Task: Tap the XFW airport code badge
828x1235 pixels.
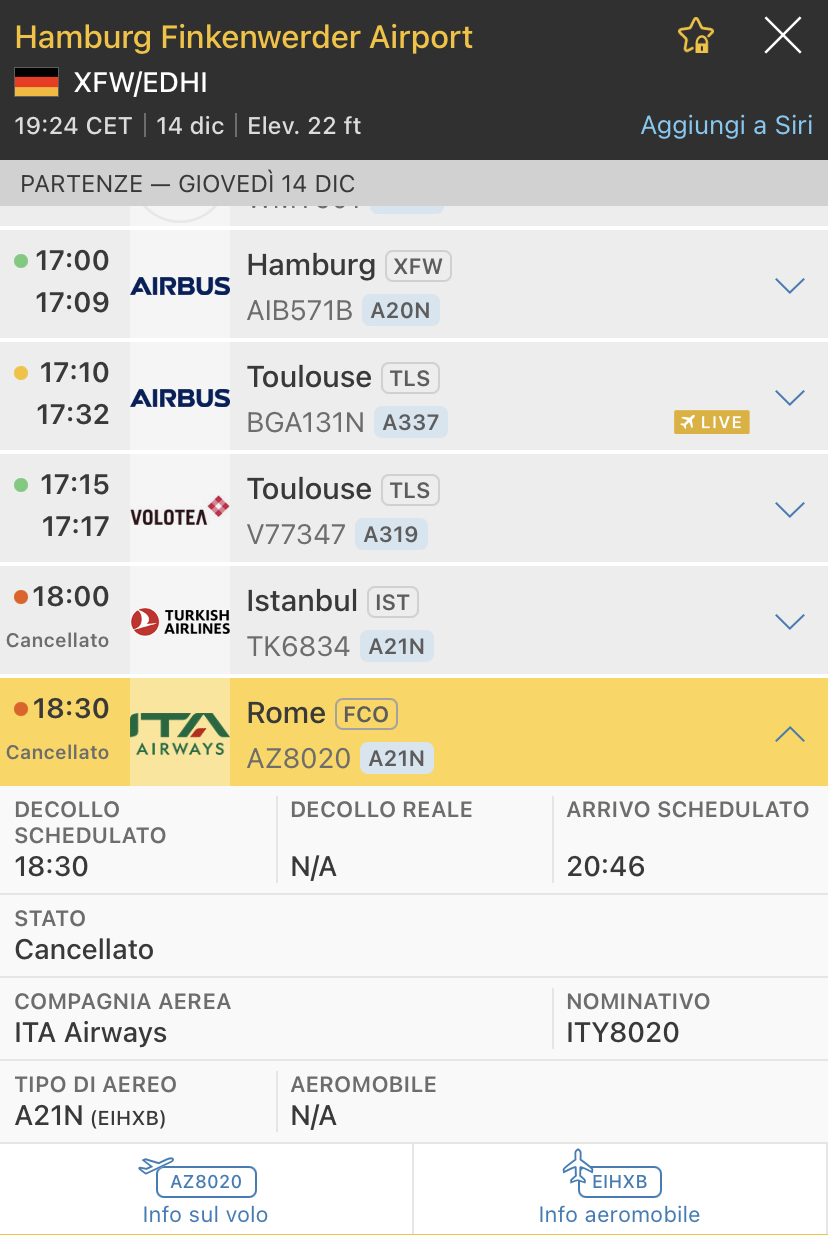Action: pyautogui.click(x=418, y=266)
